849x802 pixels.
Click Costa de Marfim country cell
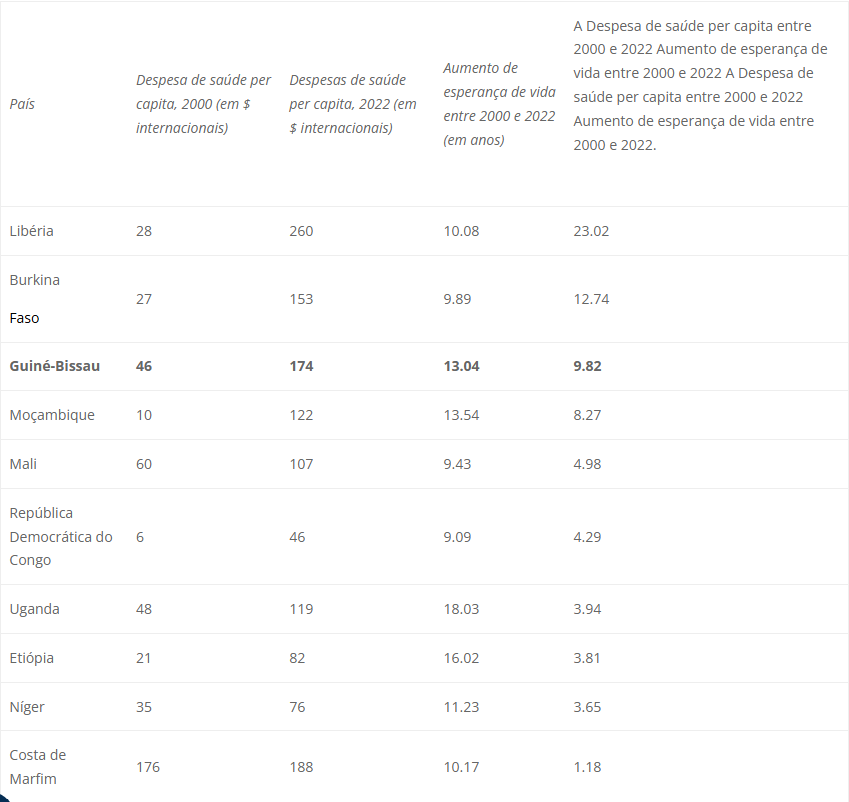[38, 767]
